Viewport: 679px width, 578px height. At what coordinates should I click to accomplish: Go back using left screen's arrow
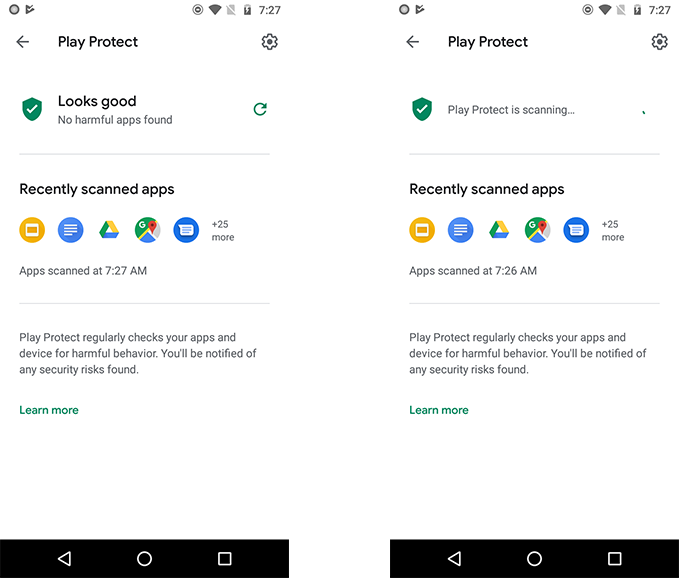click(x=23, y=42)
